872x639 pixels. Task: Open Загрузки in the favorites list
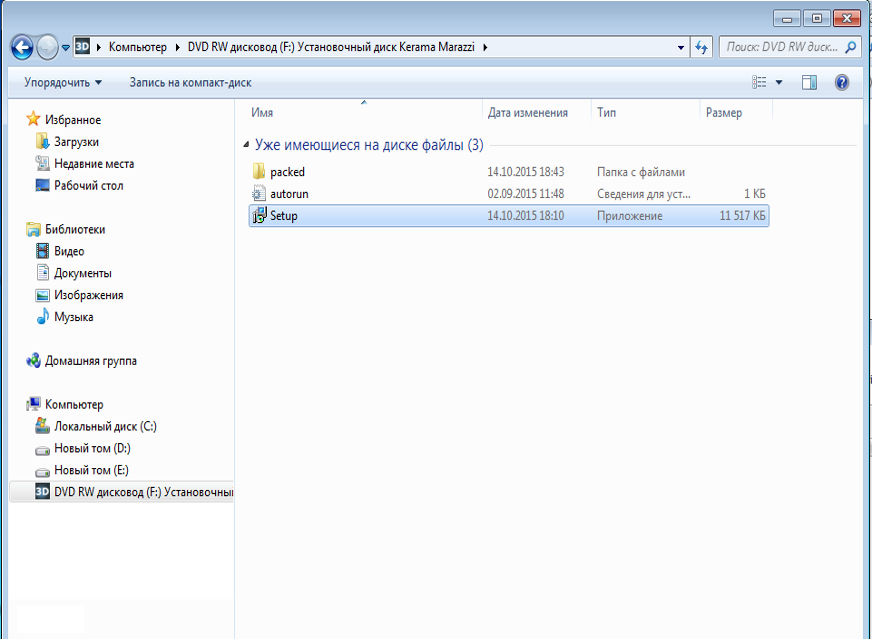pos(76,142)
